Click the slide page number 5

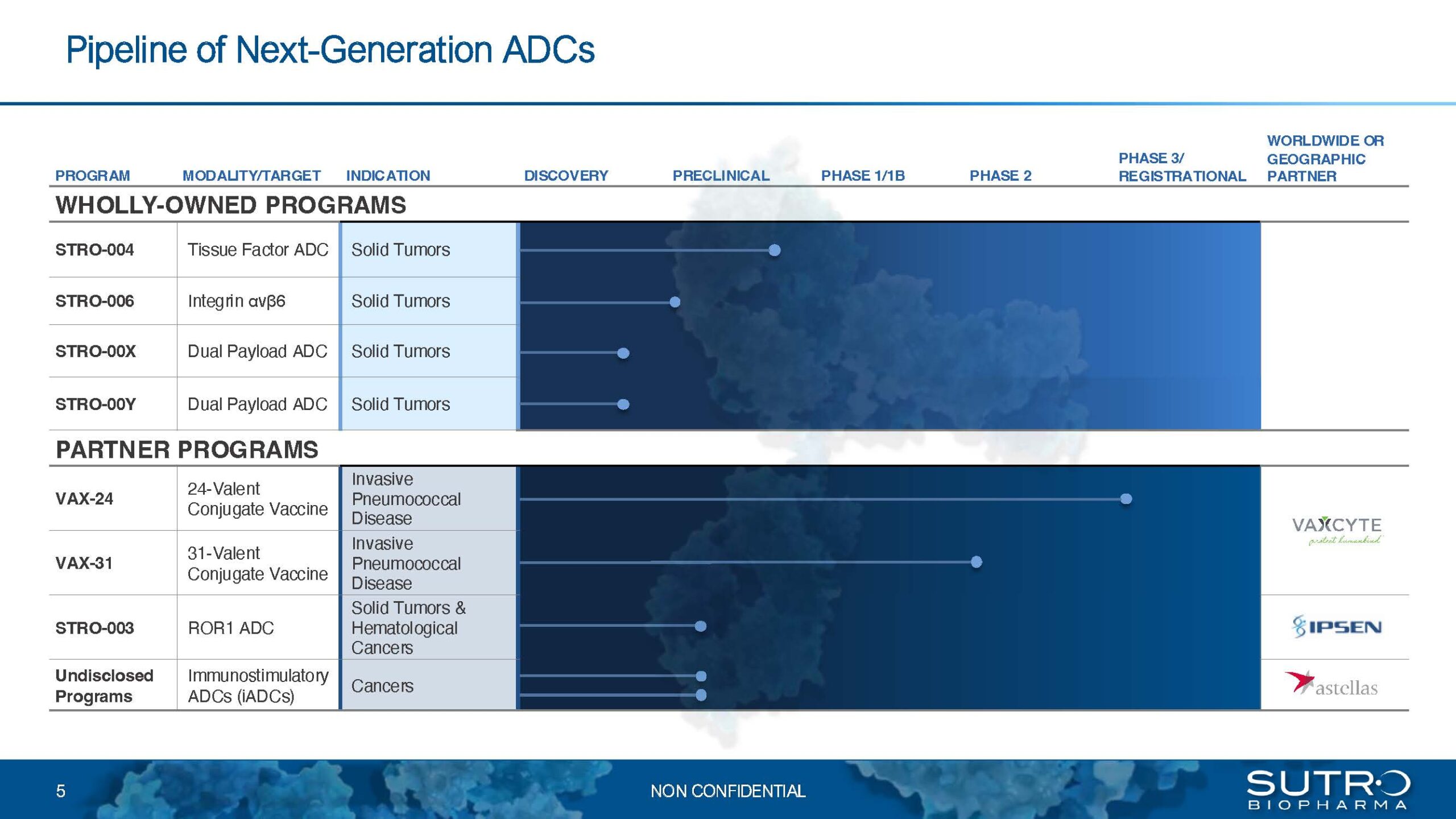coord(60,791)
